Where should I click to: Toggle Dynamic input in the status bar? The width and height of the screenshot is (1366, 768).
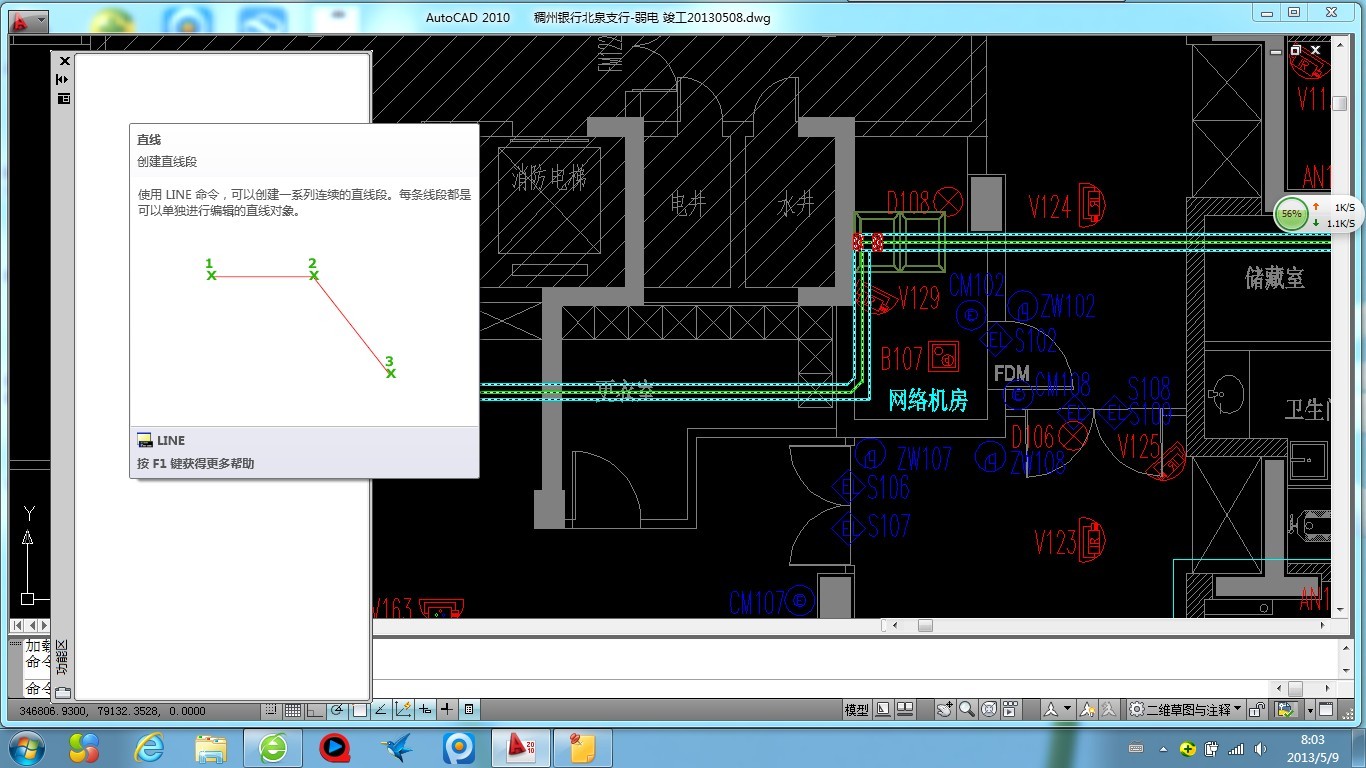pos(424,710)
